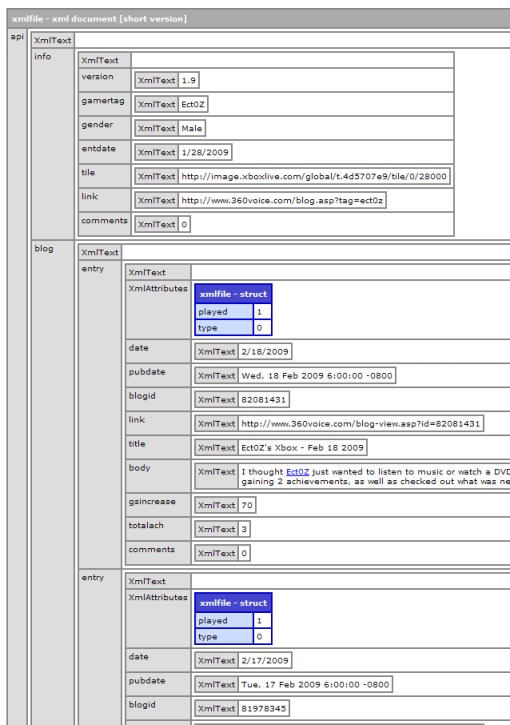Toggle the second 'xmlfile - struct' header (2/17/2009 entry)
The width and height of the screenshot is (510, 725).
233,603
